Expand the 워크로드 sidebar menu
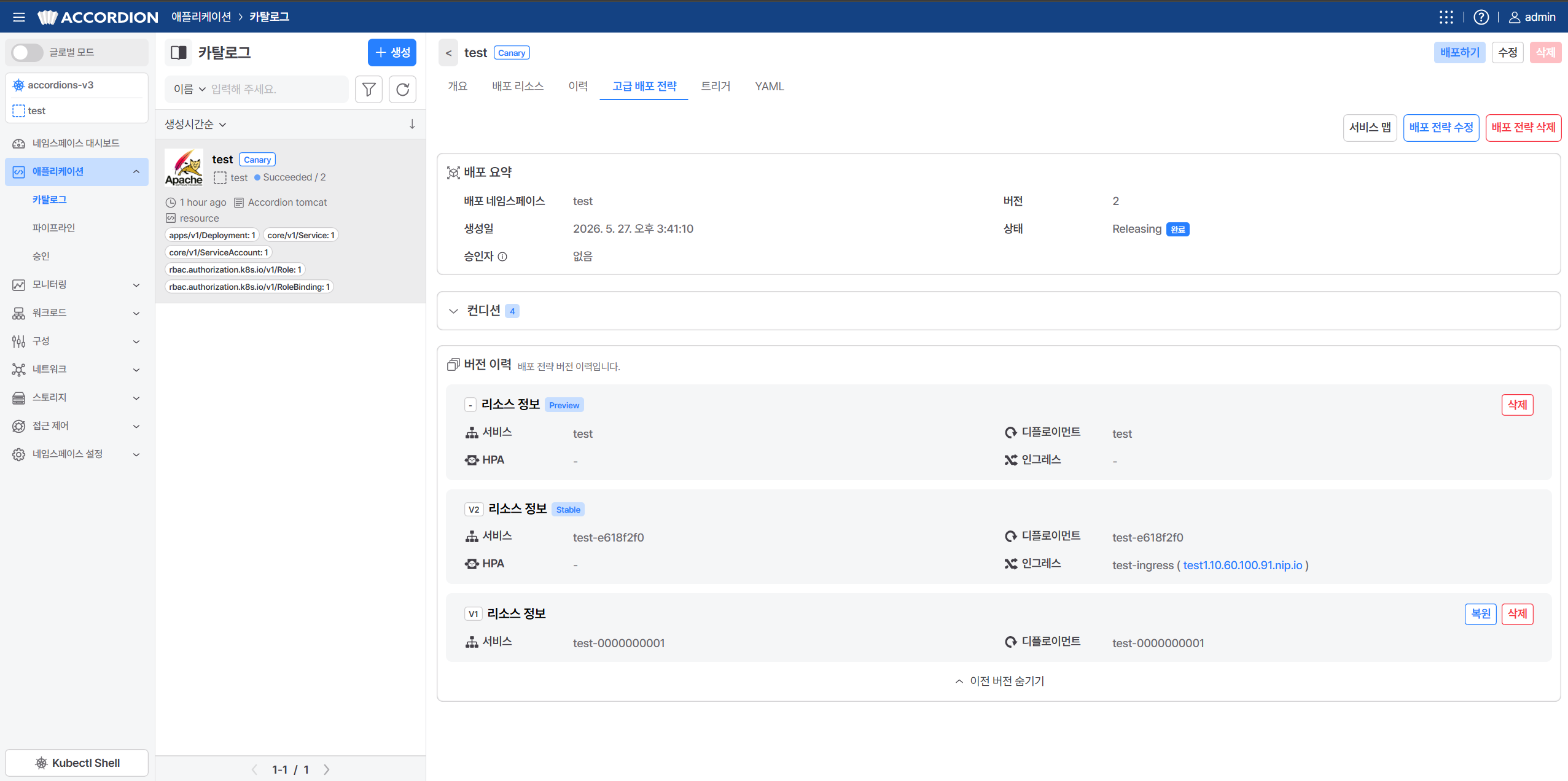 [77, 313]
